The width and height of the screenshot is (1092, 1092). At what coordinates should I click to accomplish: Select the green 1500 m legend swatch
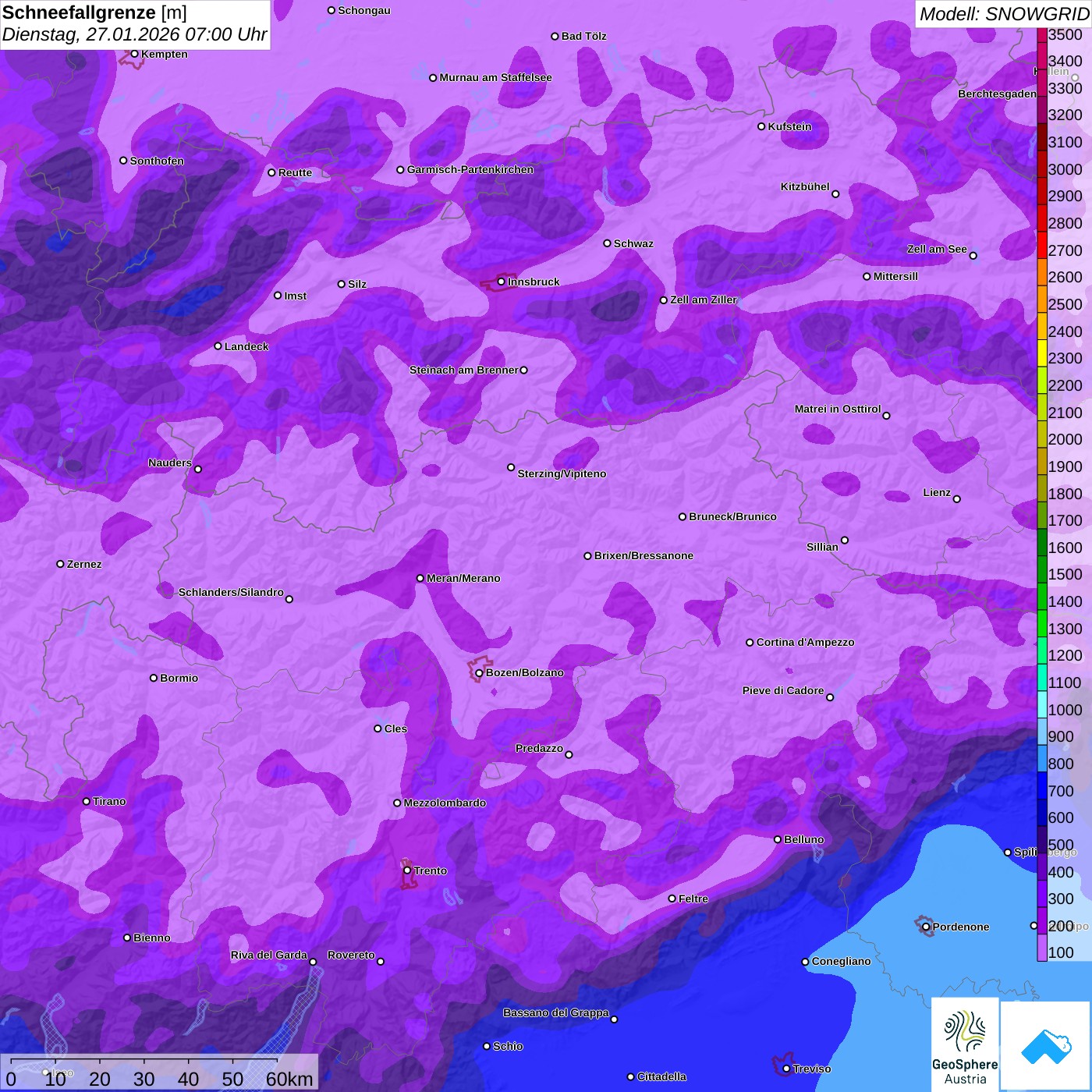[x=1042, y=569]
